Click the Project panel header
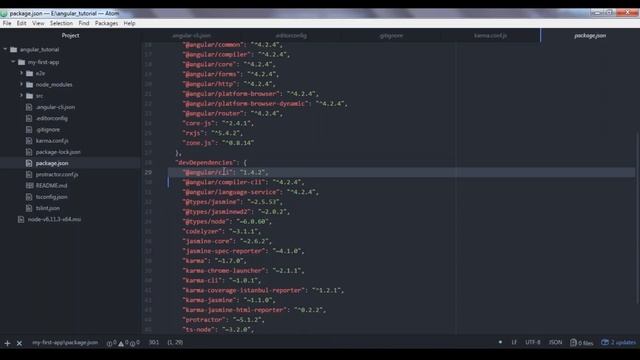Image resolution: width=640 pixels, height=360 pixels. click(x=70, y=36)
